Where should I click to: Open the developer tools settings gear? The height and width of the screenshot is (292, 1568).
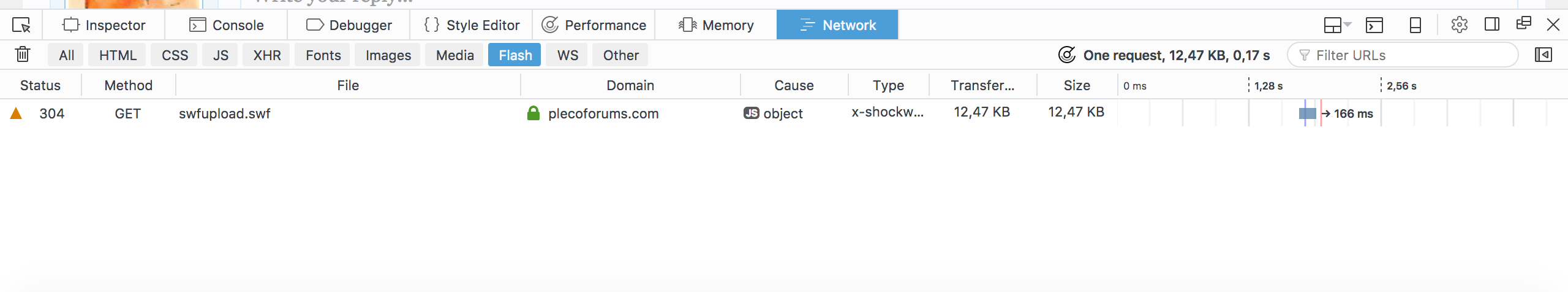click(x=1459, y=25)
